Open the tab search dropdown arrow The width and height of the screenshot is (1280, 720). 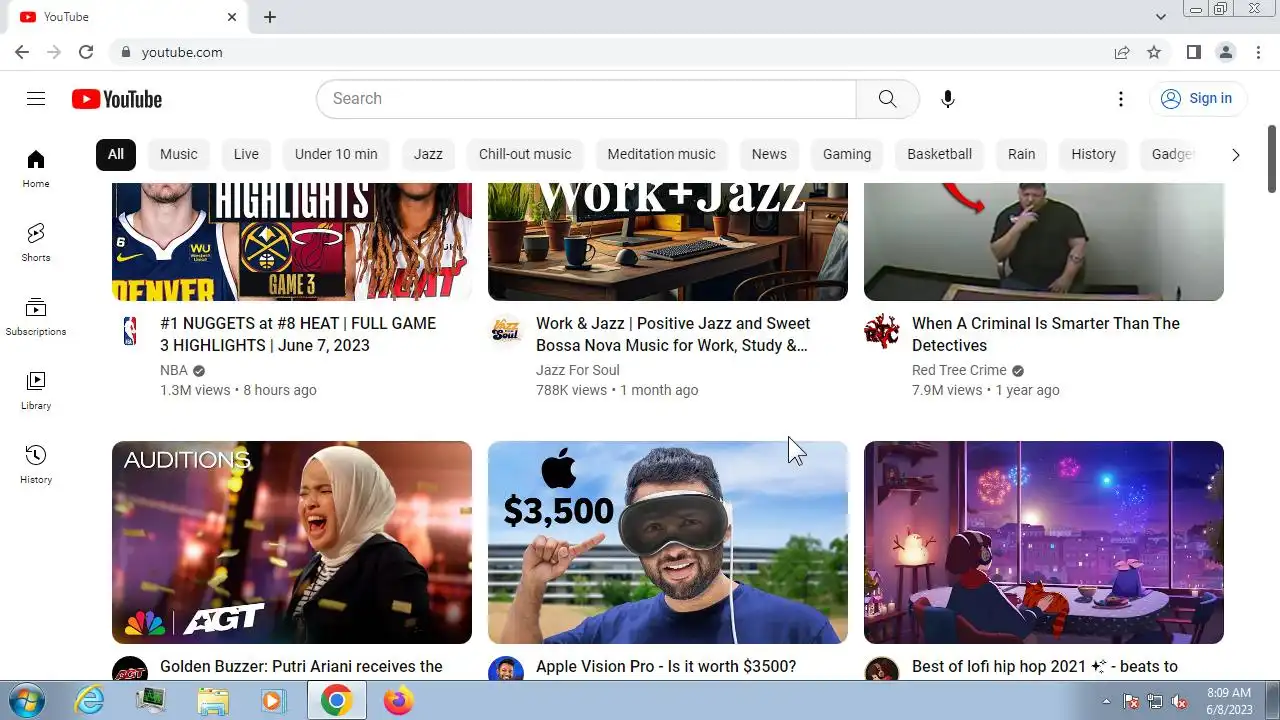pyautogui.click(x=1161, y=17)
